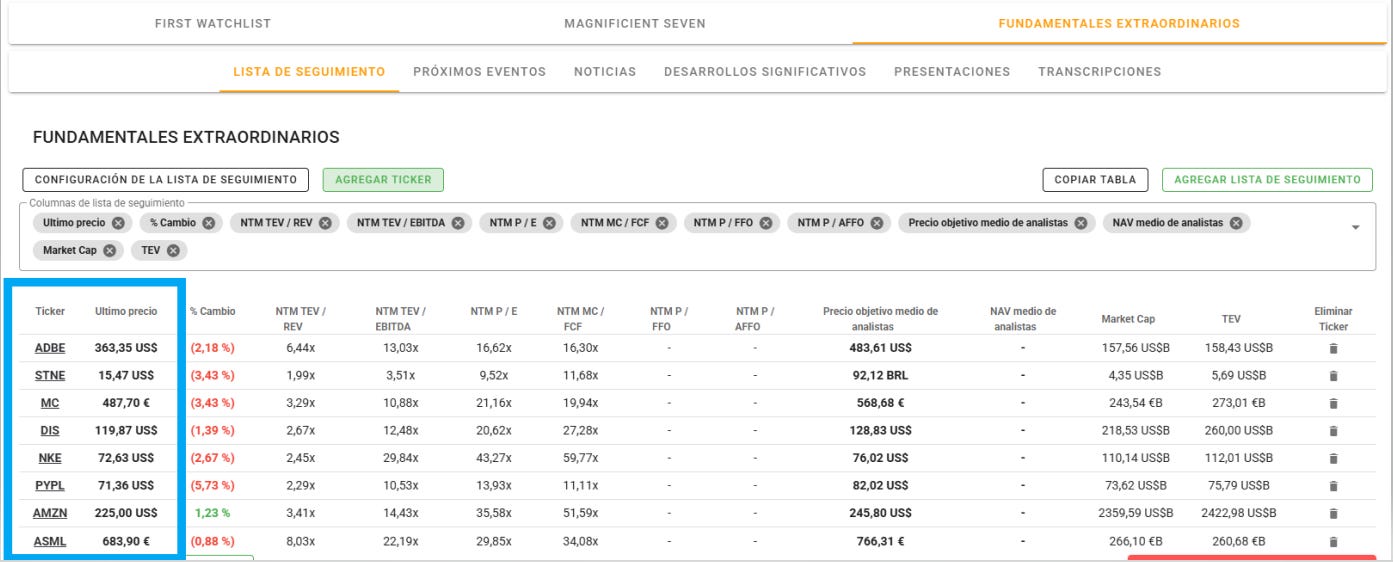Remove the NTM P / E chip
Viewport: 1393px width, 562px height.
[549, 223]
